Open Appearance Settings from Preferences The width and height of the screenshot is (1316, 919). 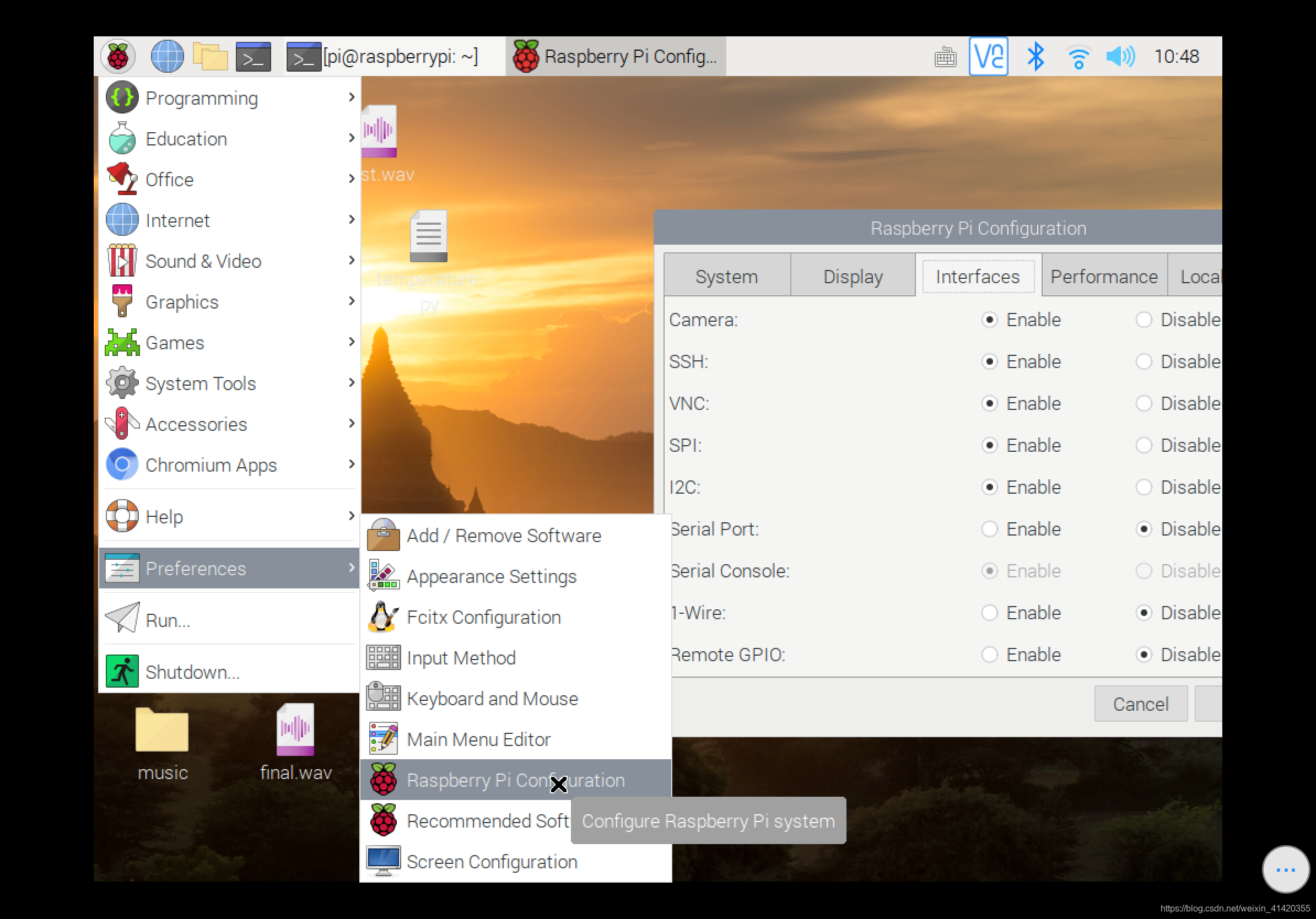(516, 576)
